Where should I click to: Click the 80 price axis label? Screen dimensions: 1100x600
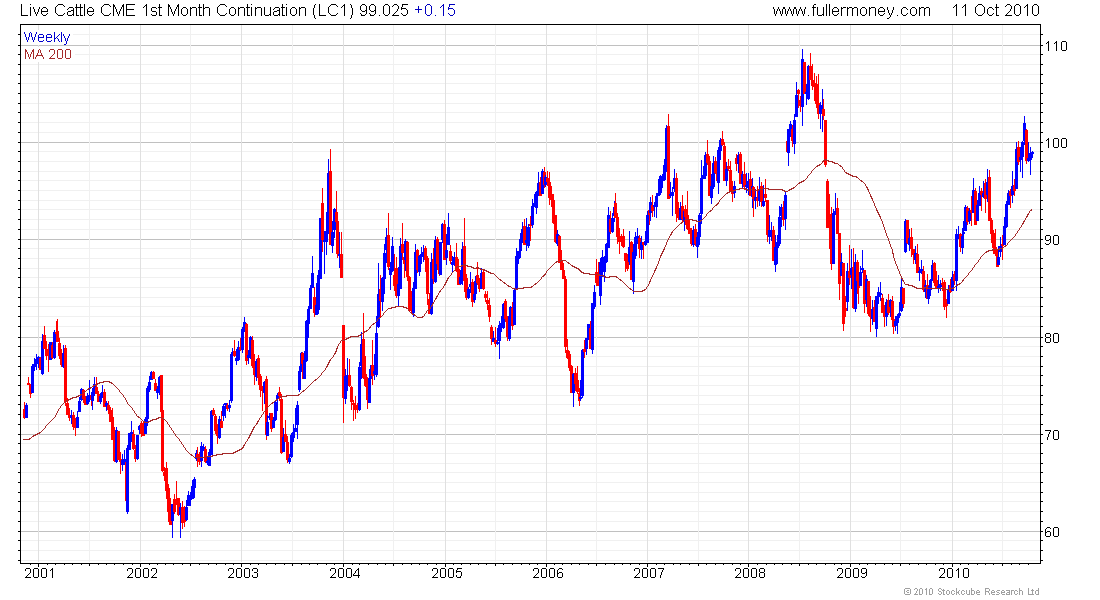pos(1052,338)
